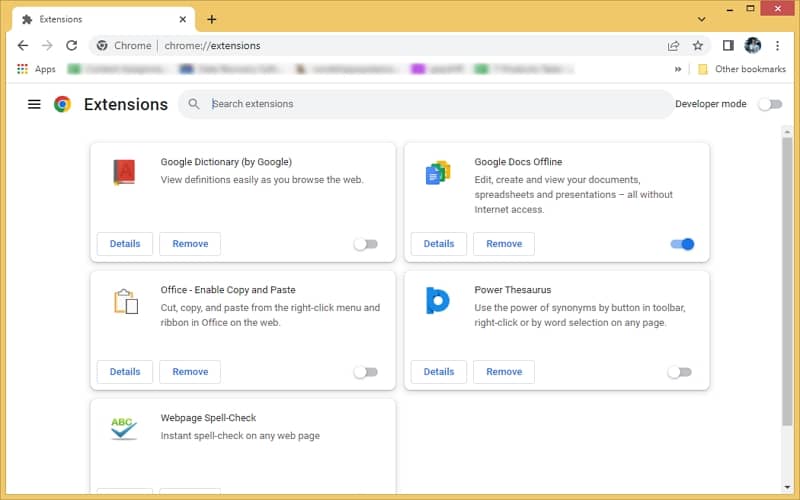Image resolution: width=800 pixels, height=500 pixels.
Task: Open Details for Google Docs Offline
Action: pyautogui.click(x=439, y=244)
